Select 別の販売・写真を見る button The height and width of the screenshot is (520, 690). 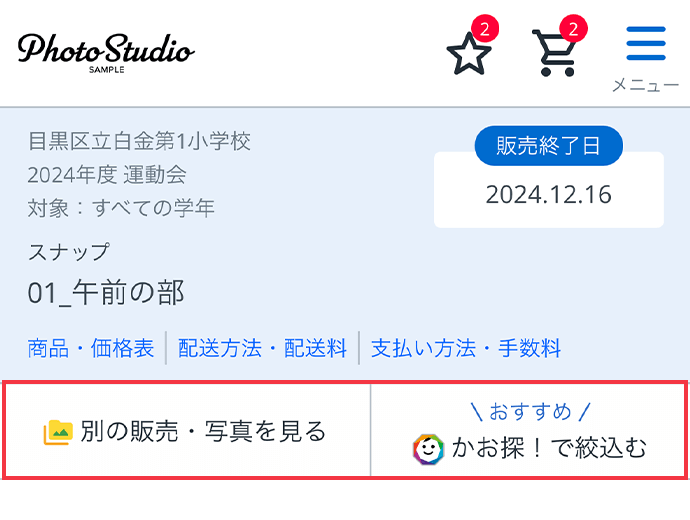click(187, 431)
